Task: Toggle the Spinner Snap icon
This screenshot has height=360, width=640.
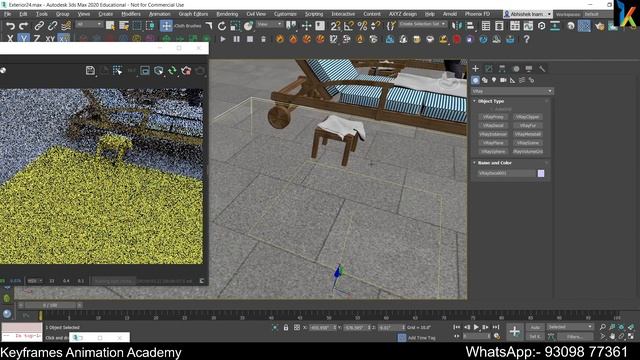Action: [376, 26]
